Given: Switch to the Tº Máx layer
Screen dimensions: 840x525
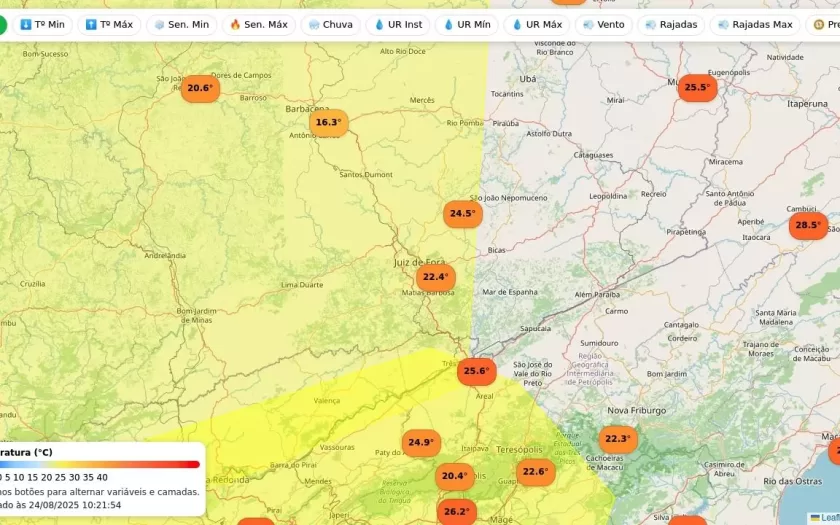Looking at the screenshot, I should click(x=108, y=24).
